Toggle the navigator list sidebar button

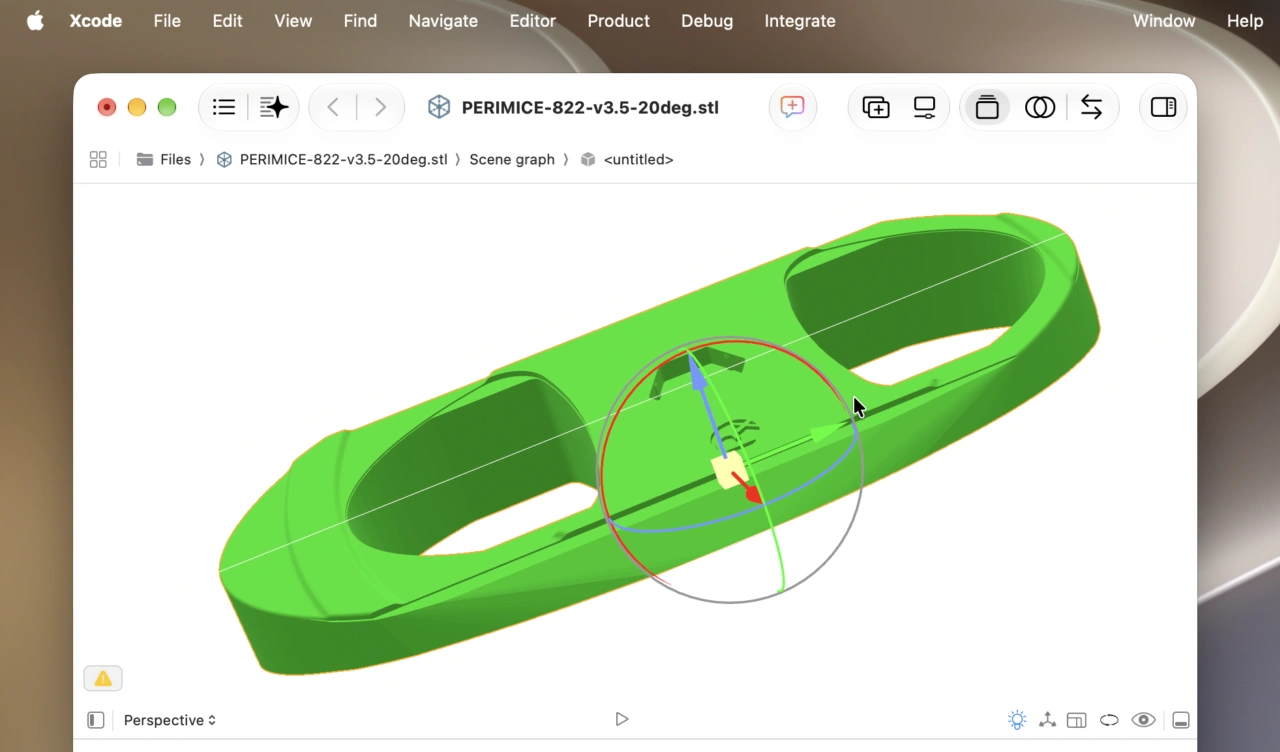[224, 107]
